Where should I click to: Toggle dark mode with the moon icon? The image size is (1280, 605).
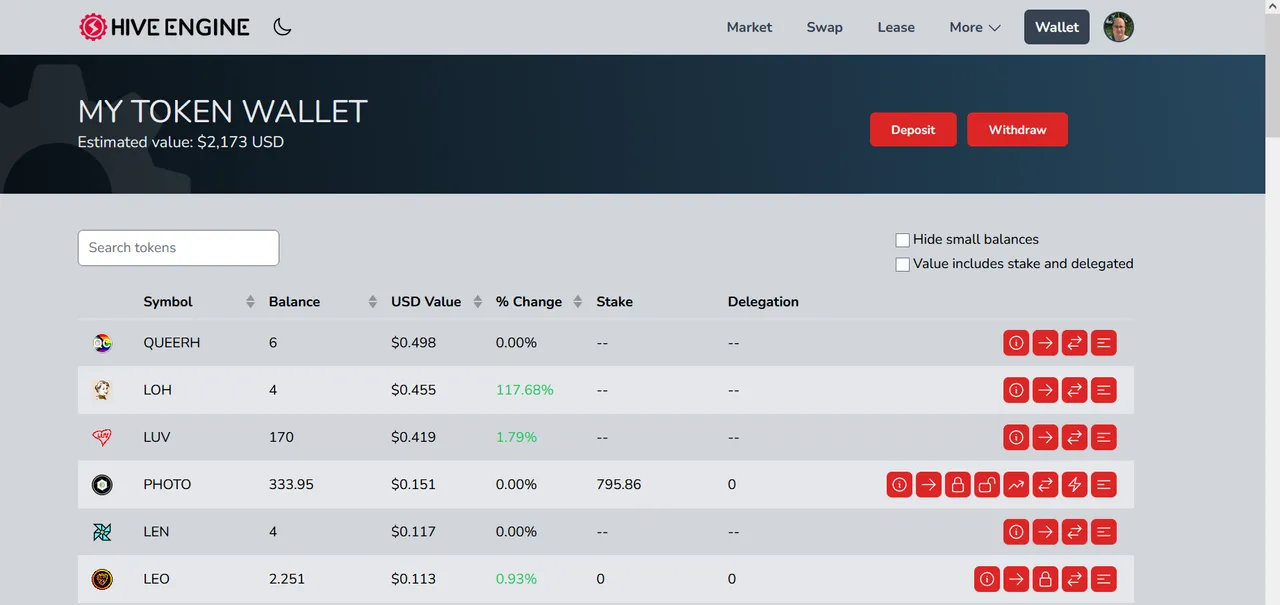[x=282, y=27]
